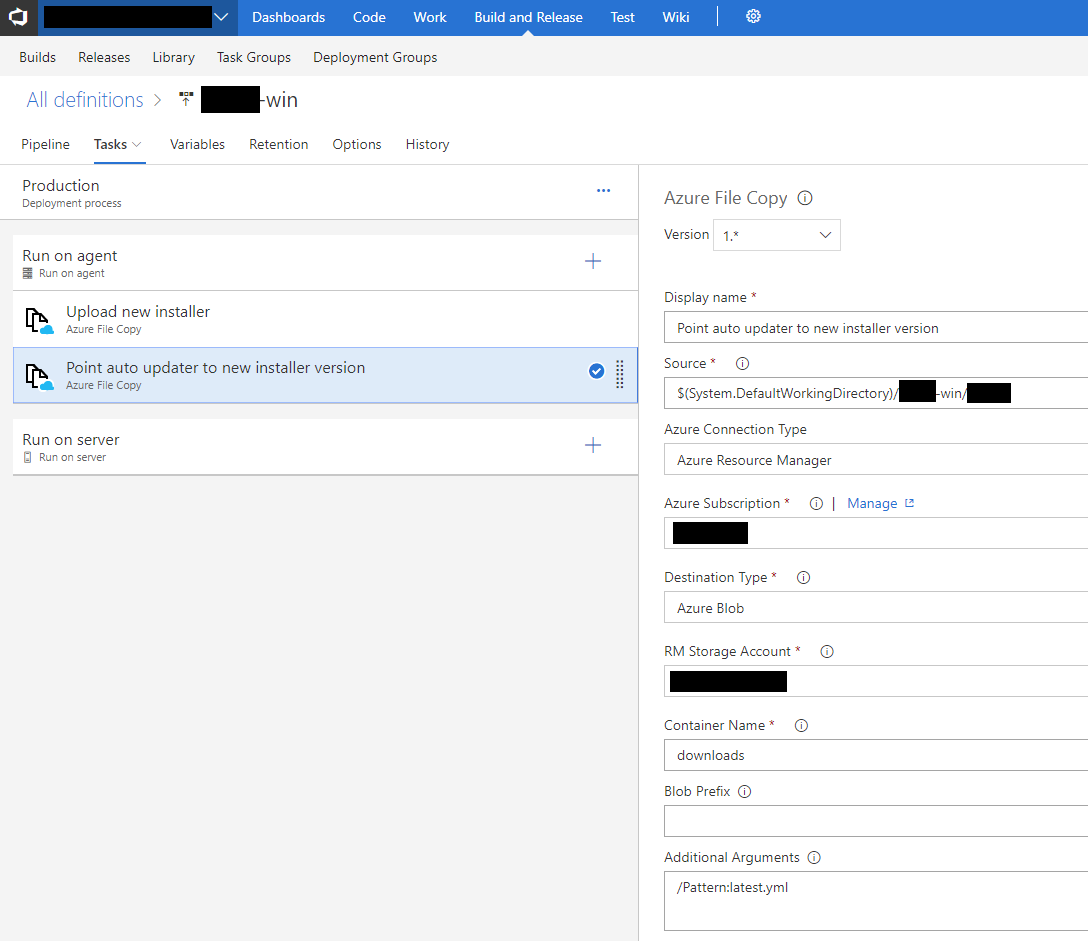Open the settings gear icon in top bar
Viewport: 1088px width, 941px height.
pos(753,17)
